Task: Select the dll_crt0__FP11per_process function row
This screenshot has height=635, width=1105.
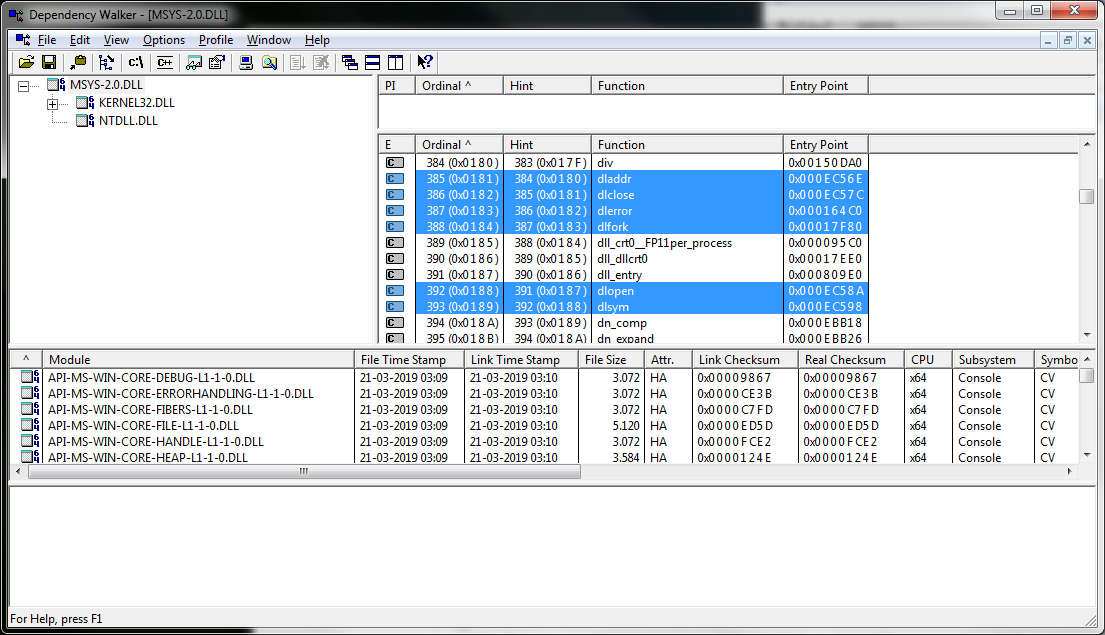Action: point(623,242)
